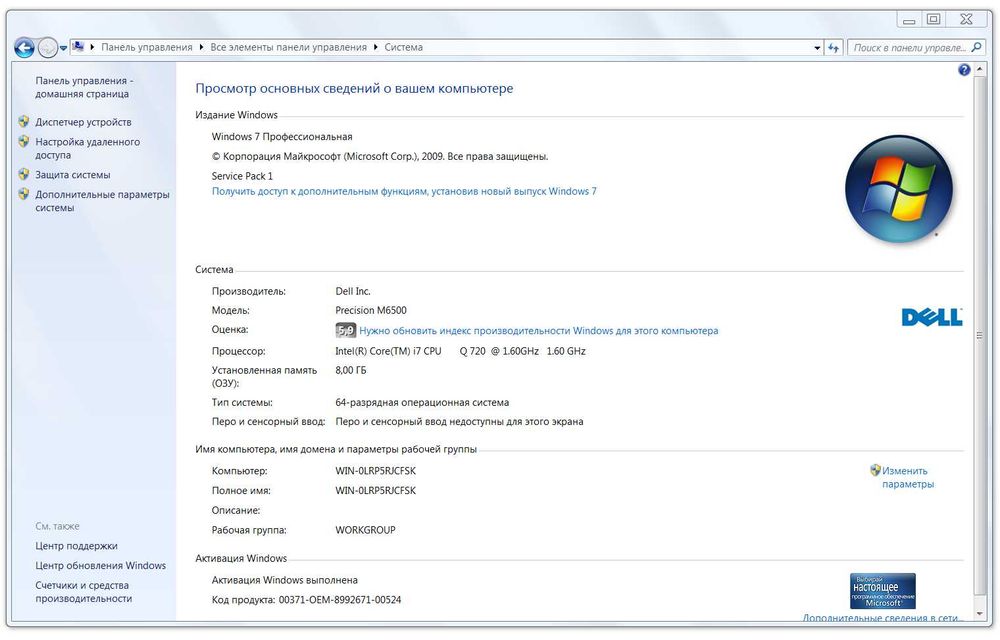The width and height of the screenshot is (1000, 640).
Task: Open address bar history dropdown arrow
Action: (x=817, y=48)
